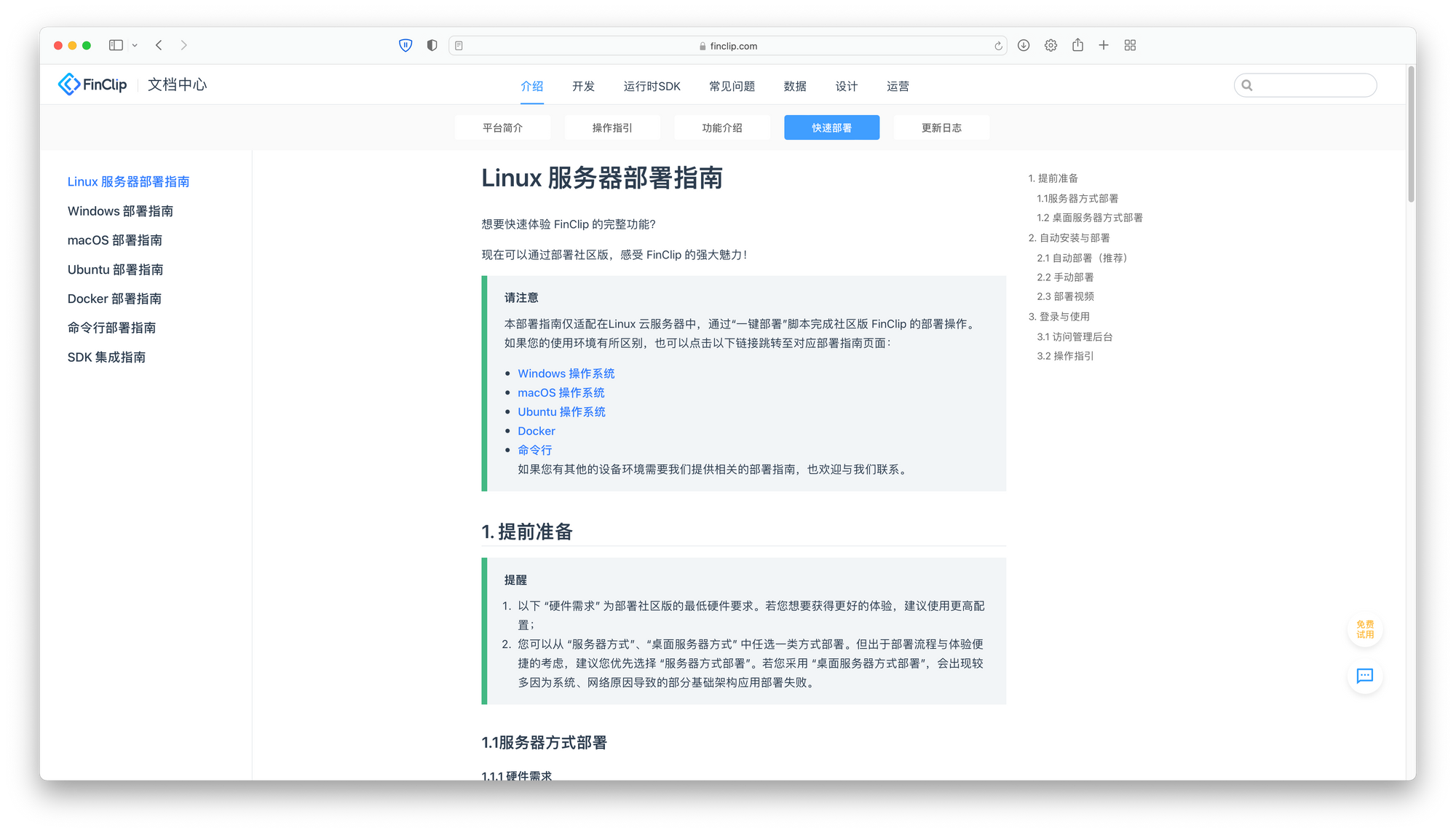Click the finclip.com address bar
The width and height of the screenshot is (1456, 833).
pyautogui.click(x=728, y=46)
